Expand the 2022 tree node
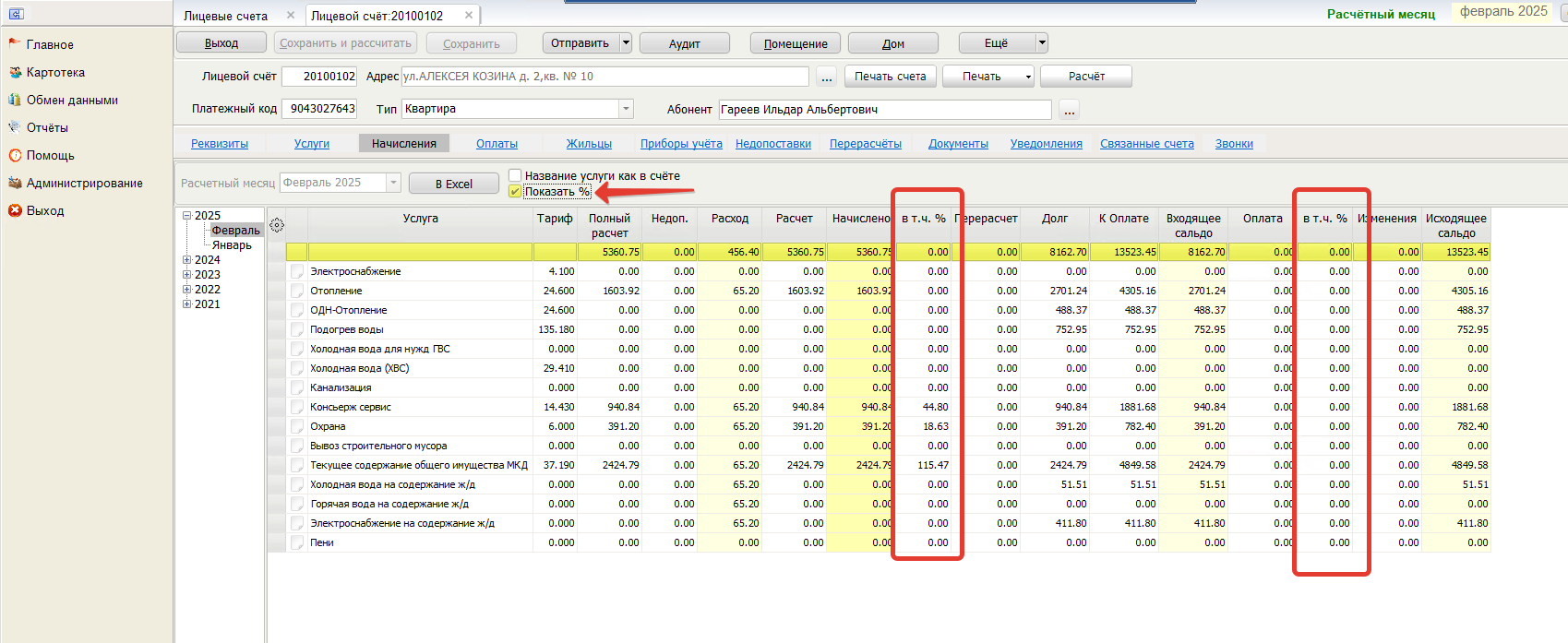This screenshot has height=643, width=1568. tap(186, 290)
